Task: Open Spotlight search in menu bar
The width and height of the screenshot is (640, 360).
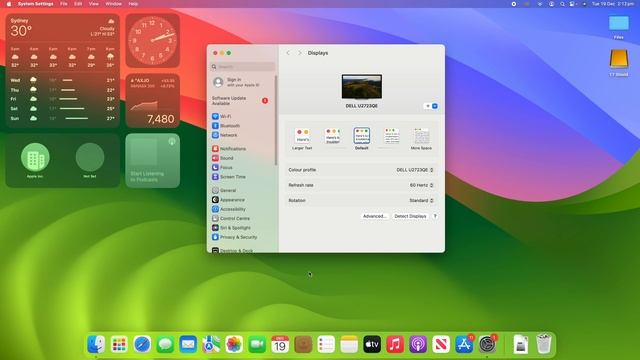Action: 562,4
